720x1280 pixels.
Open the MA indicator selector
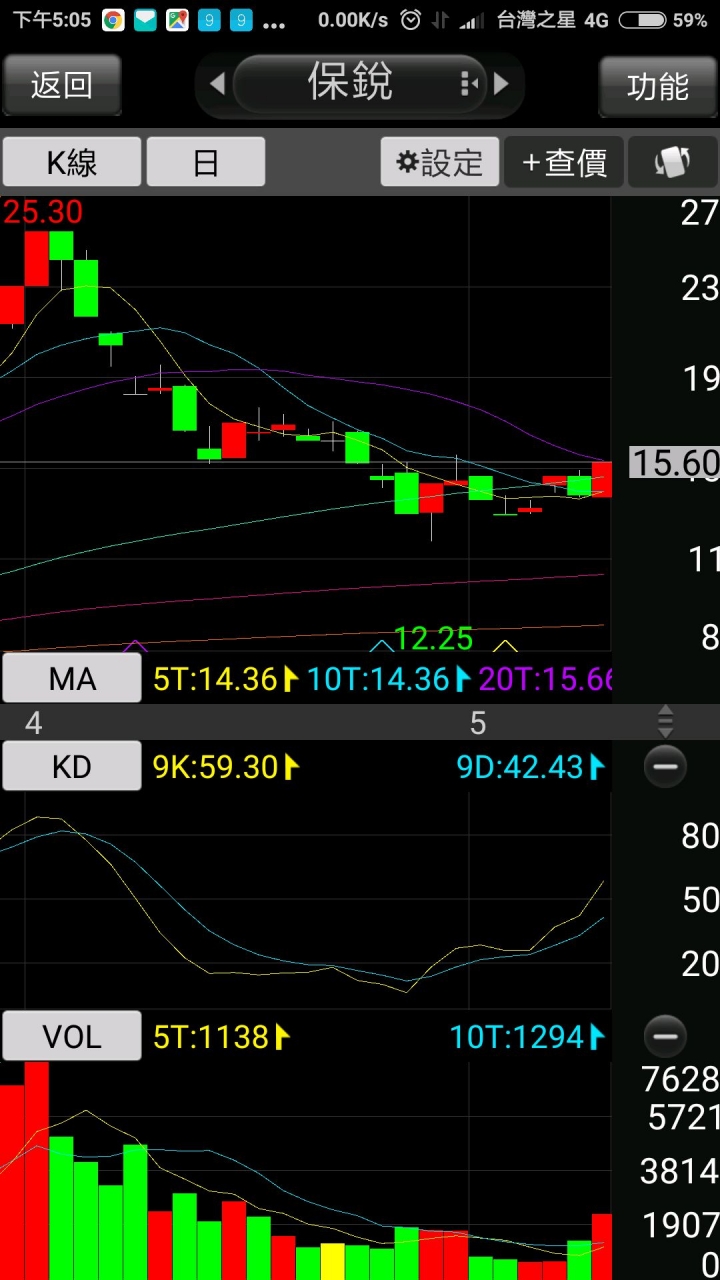point(72,679)
